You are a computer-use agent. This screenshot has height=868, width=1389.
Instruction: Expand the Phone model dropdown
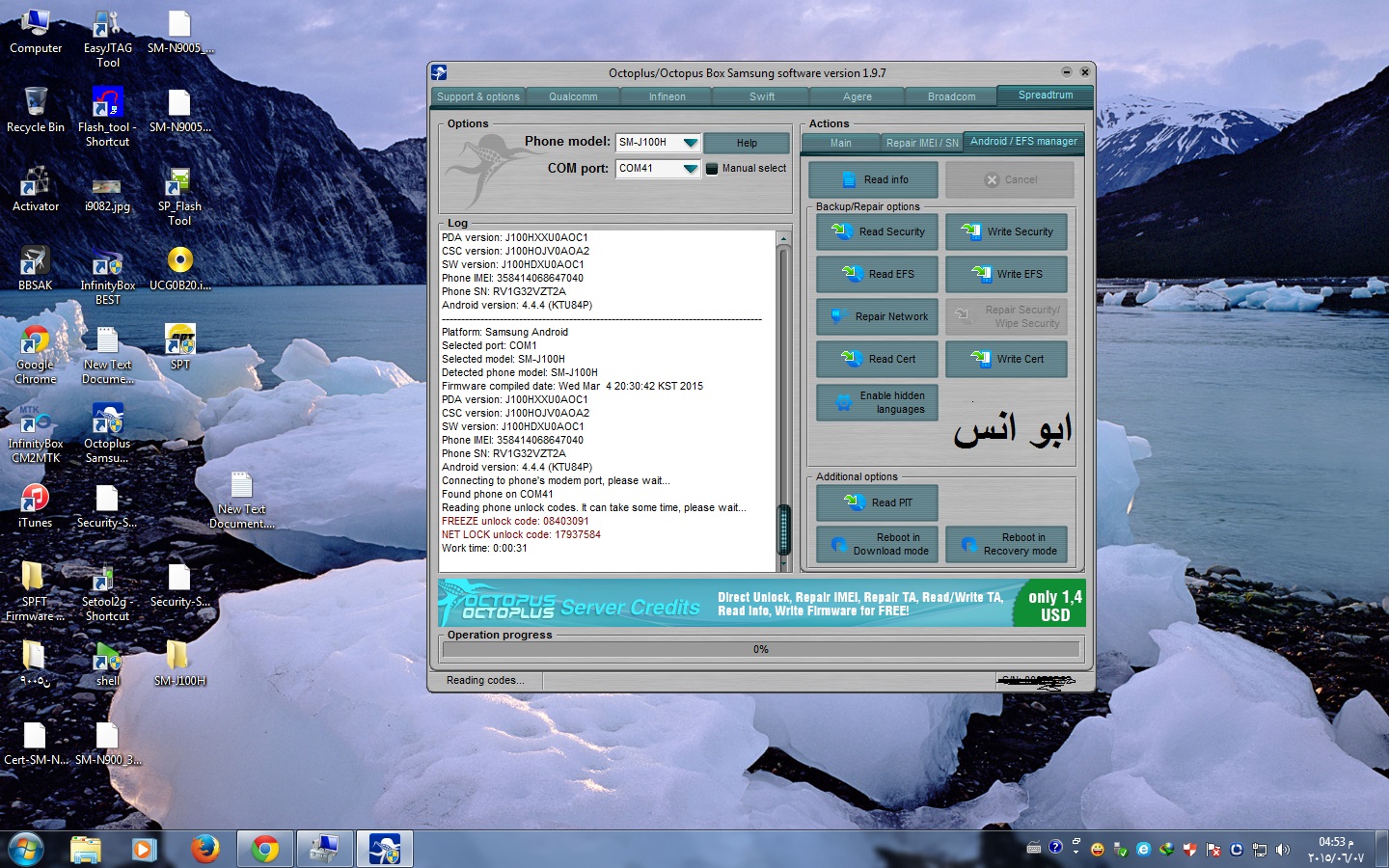(690, 143)
